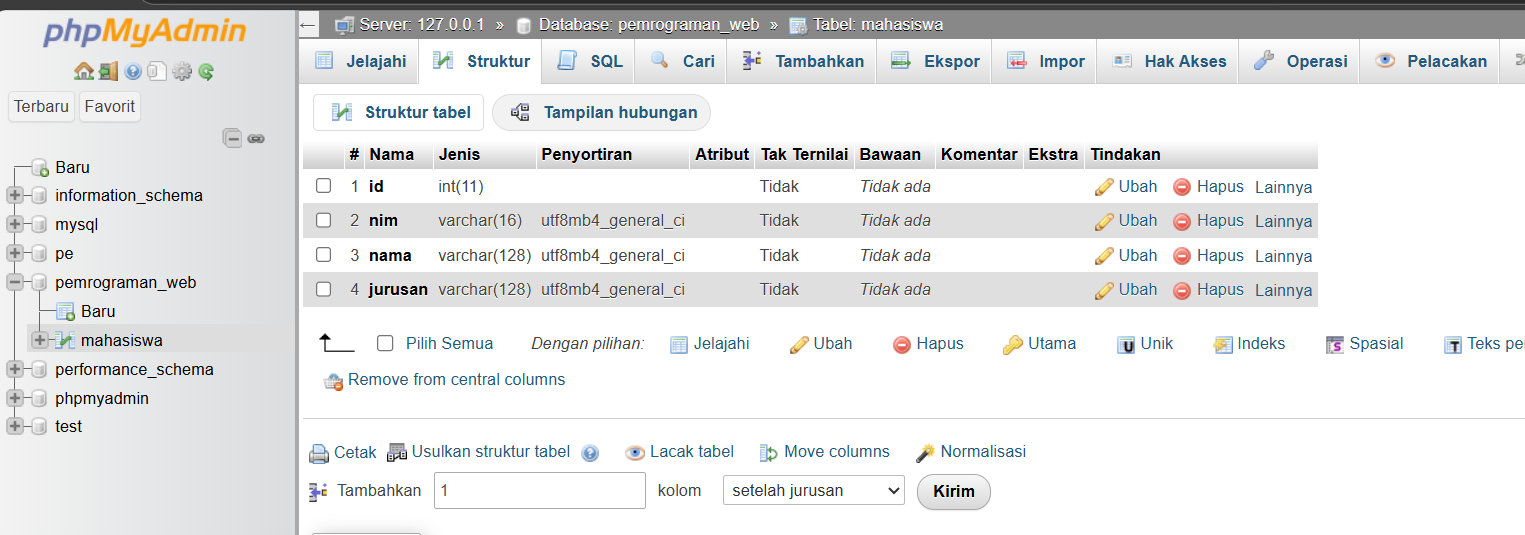Switch to the SQL tab
Screen dimensions: 1525x535
[x=591, y=61]
